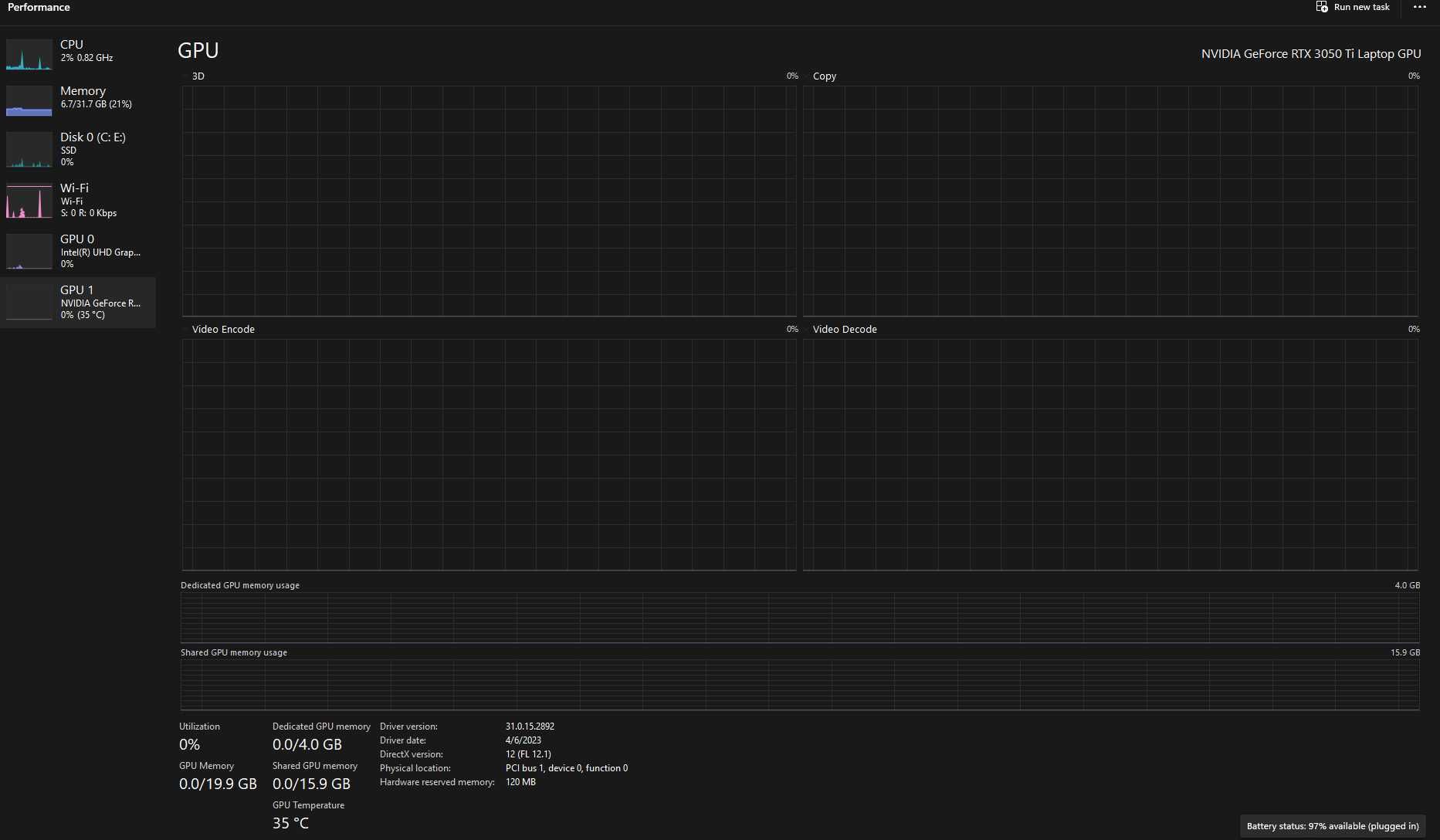
Task: Select the GPU 0 mini graph thumbnail
Action: [x=29, y=252]
